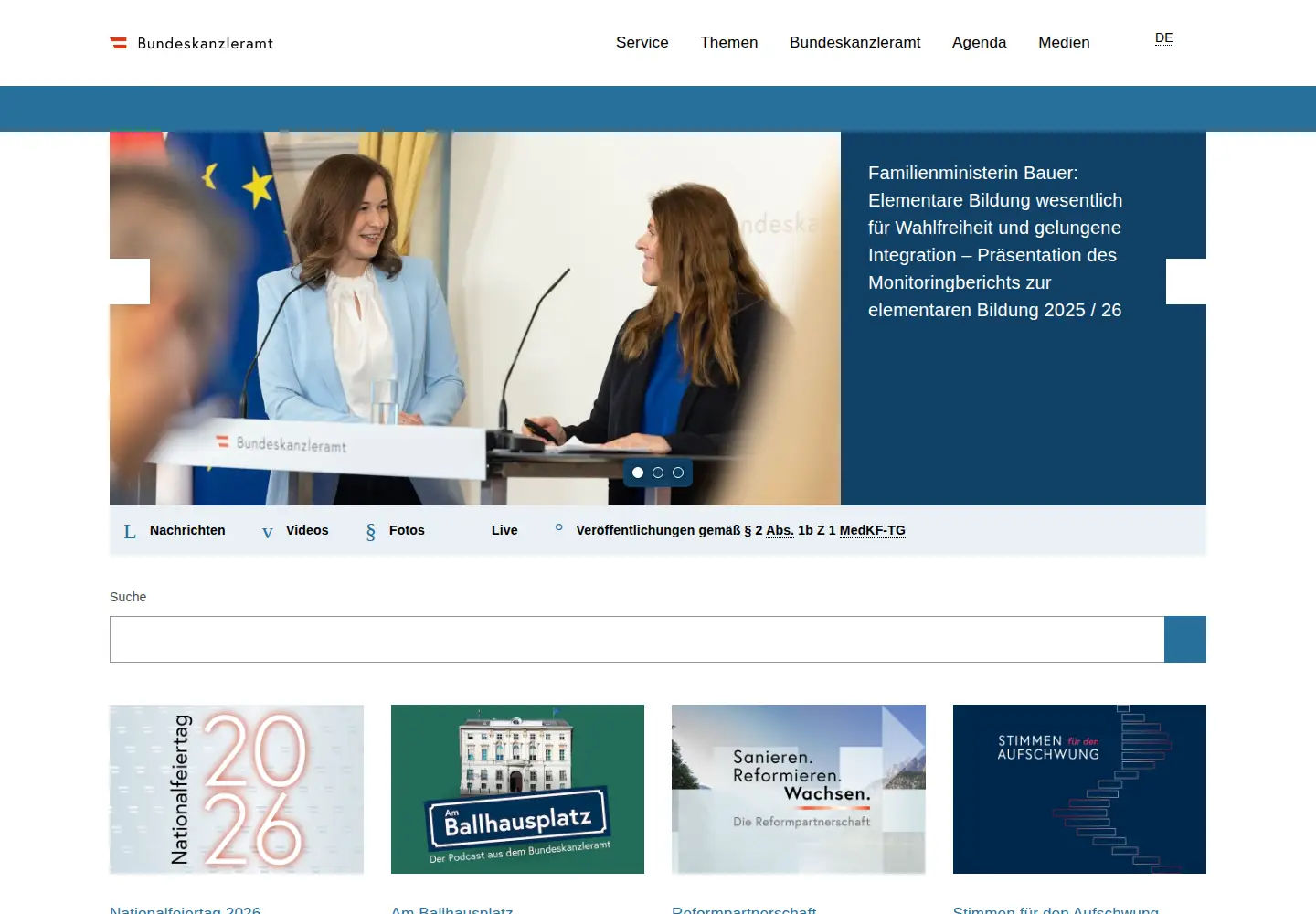Click the icon beside Nachrichten

(x=130, y=532)
